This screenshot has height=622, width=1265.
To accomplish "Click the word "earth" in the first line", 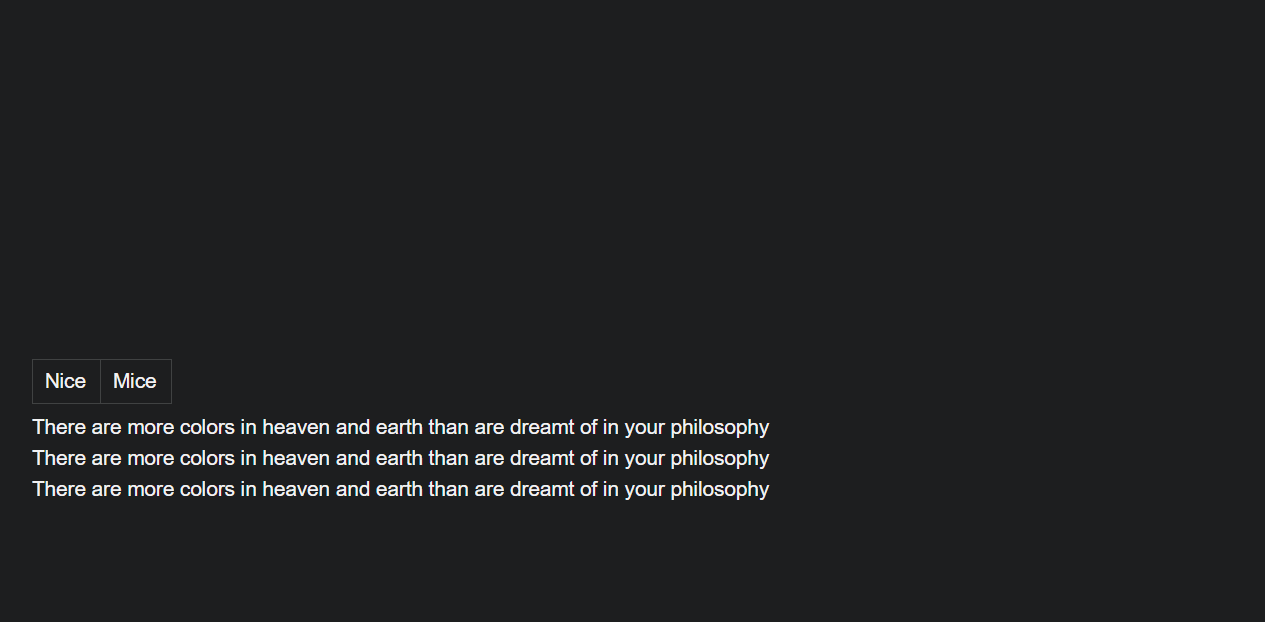I will (399, 428).
